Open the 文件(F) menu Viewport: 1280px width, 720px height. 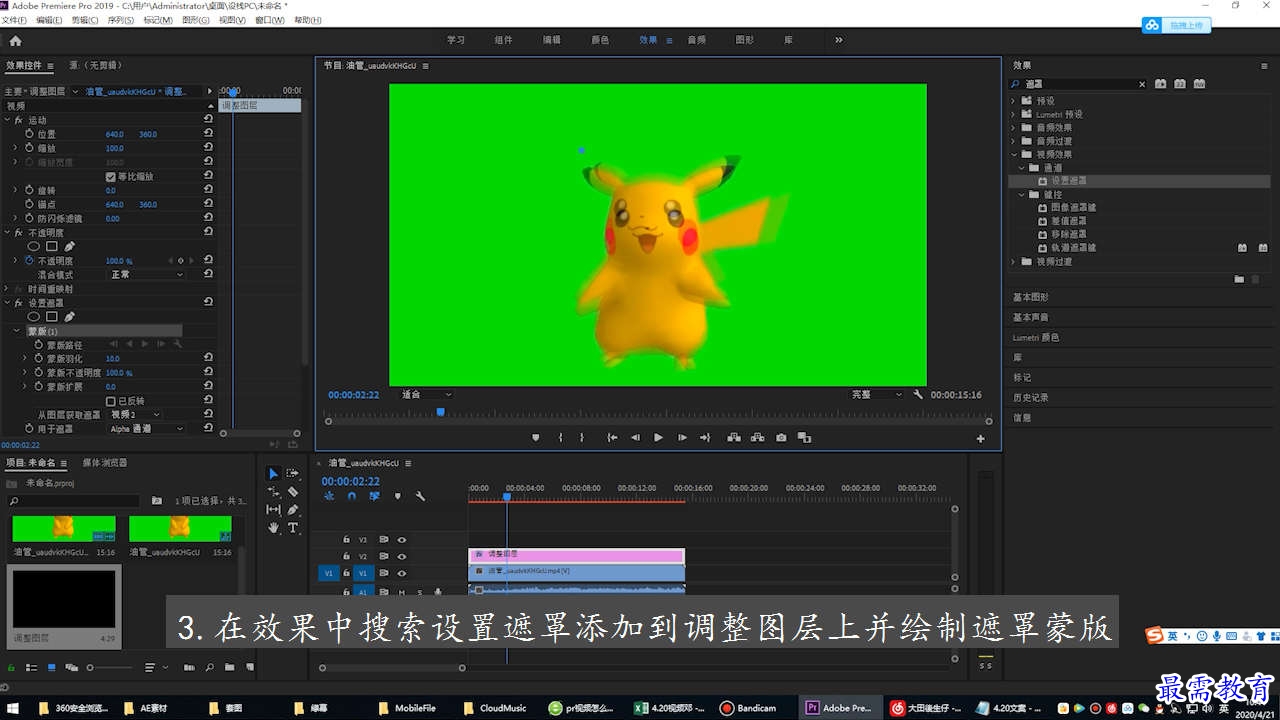[14, 20]
